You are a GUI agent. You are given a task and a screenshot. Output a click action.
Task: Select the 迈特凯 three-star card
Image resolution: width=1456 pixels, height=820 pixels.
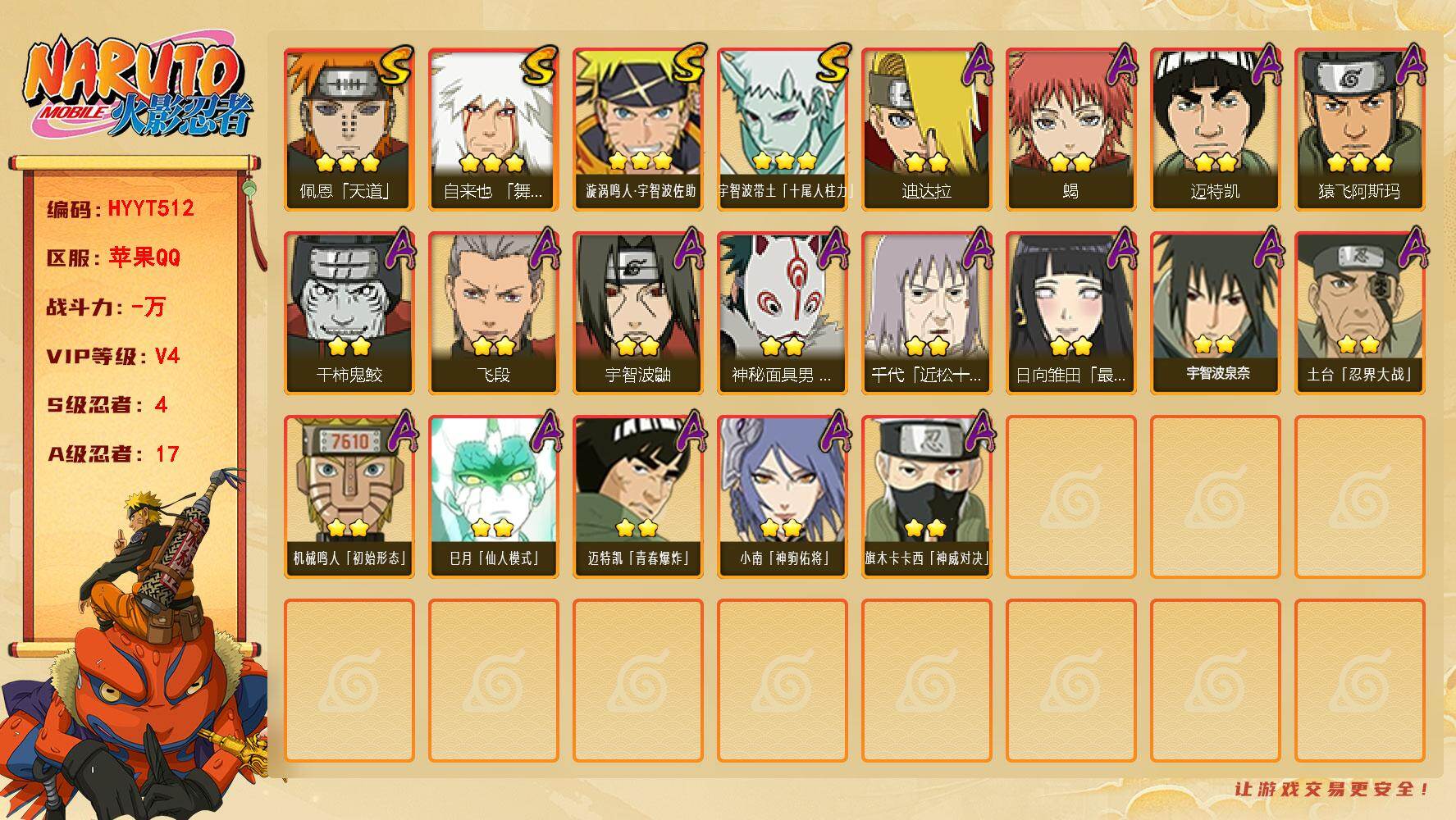point(1215,129)
